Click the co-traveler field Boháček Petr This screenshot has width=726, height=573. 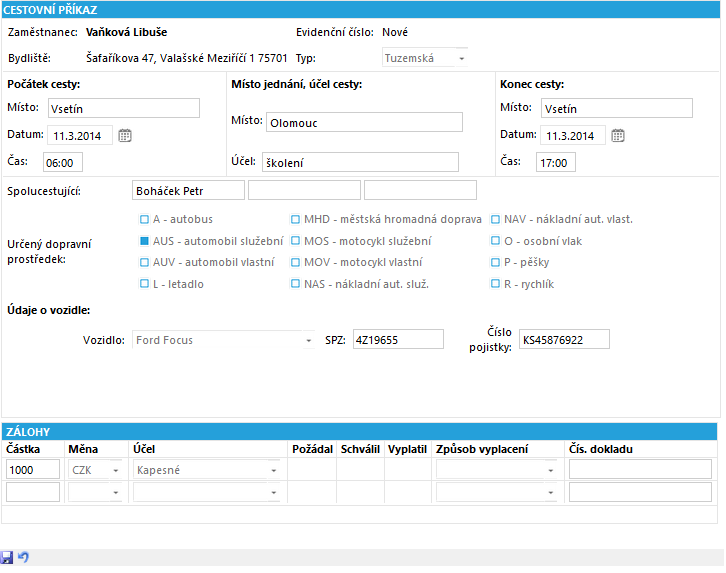(188, 190)
